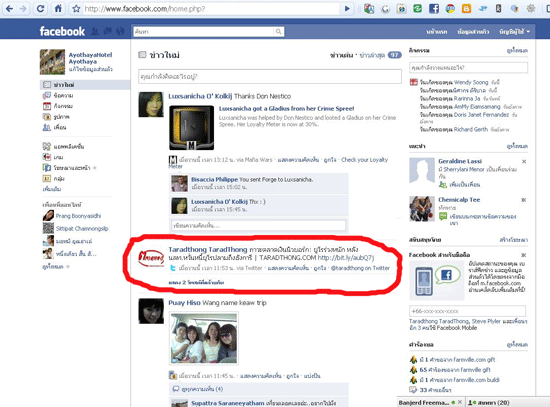The height and width of the screenshot is (407, 550).
Task: Click comment box under Luxsanicha post
Action: click(x=259, y=226)
